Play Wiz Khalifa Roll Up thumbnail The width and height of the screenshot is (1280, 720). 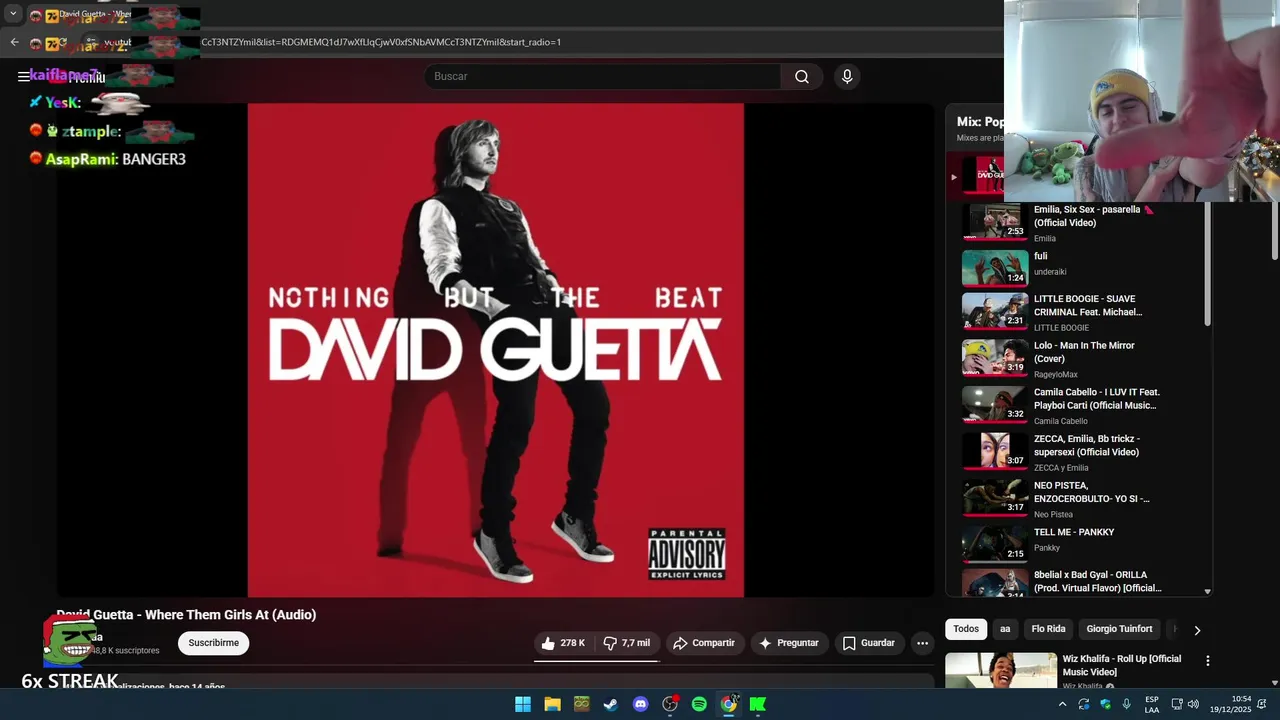pos(1001,671)
